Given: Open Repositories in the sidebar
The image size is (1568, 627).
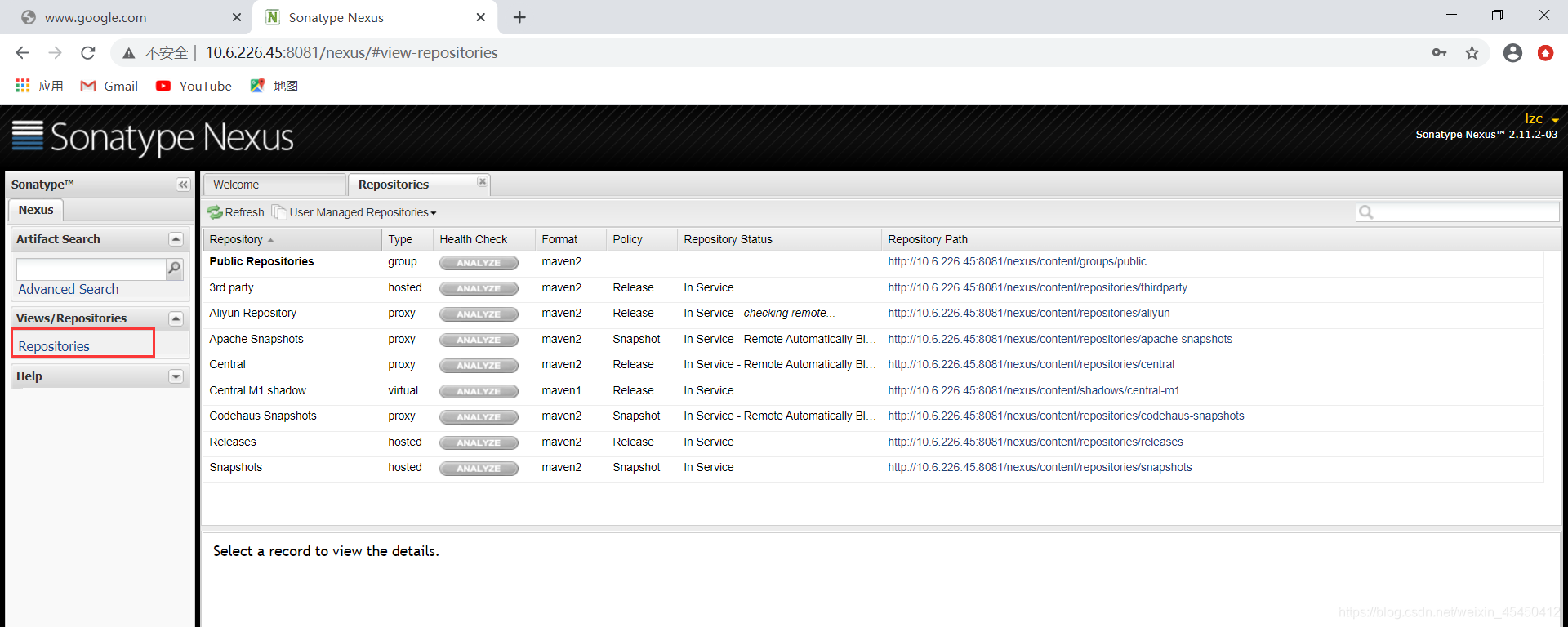Looking at the screenshot, I should point(54,346).
